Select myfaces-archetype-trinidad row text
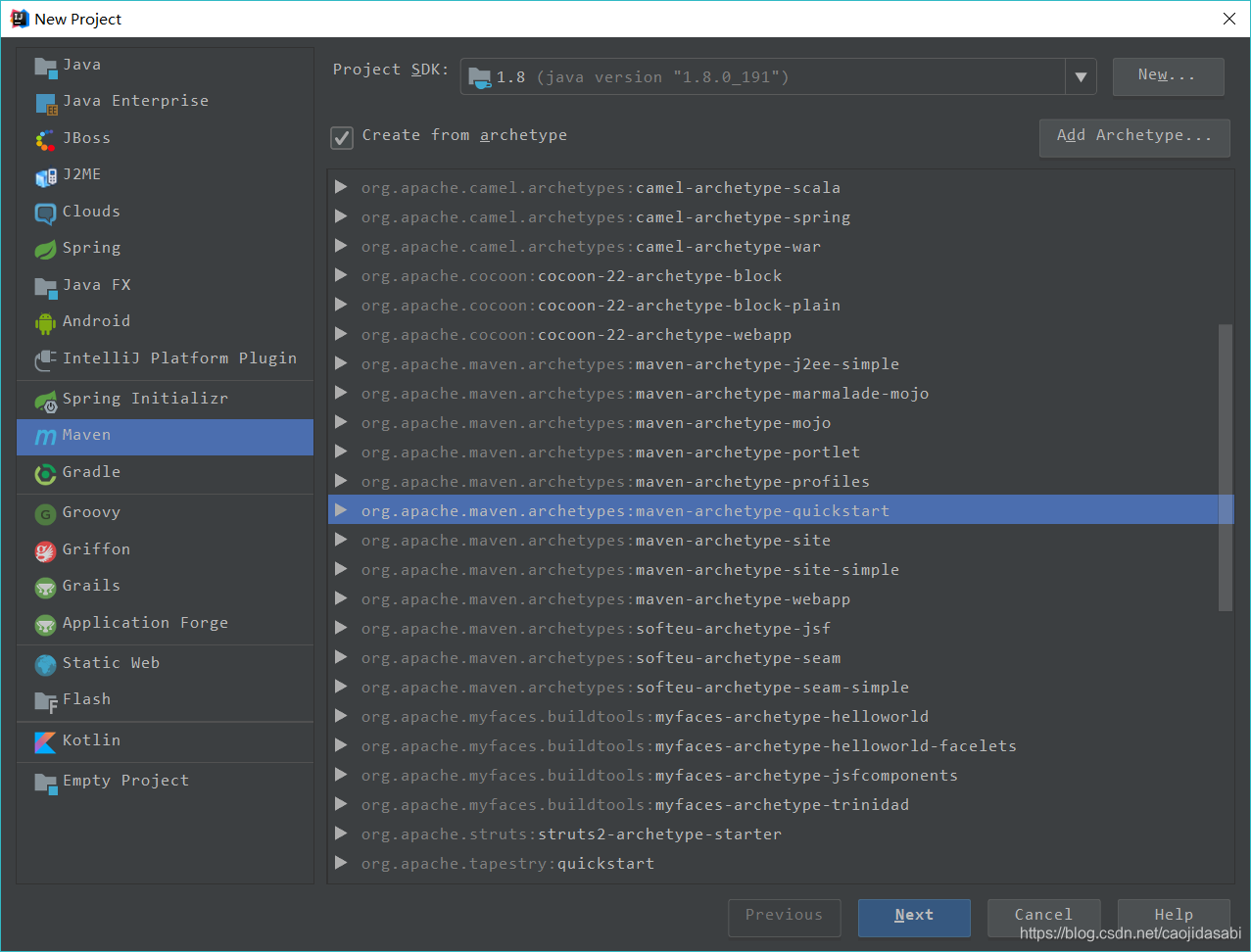 coord(636,805)
